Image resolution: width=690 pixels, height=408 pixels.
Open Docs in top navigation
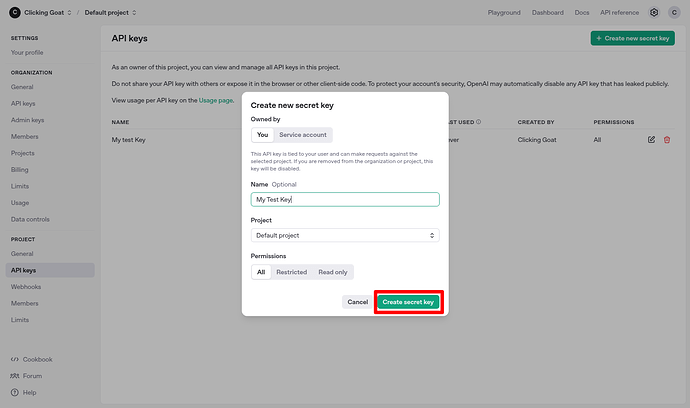click(582, 12)
